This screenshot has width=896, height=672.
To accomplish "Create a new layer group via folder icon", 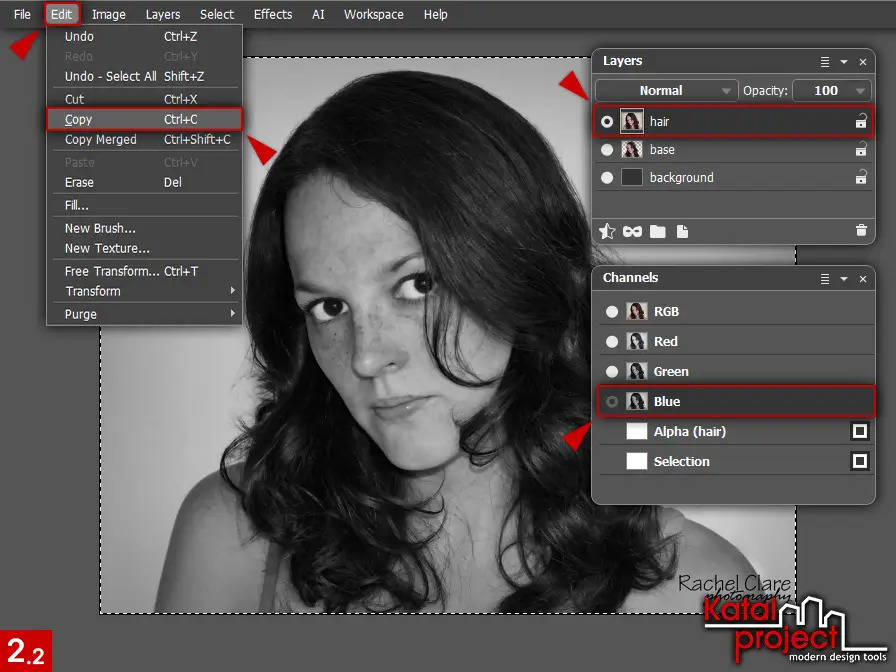I will click(656, 231).
